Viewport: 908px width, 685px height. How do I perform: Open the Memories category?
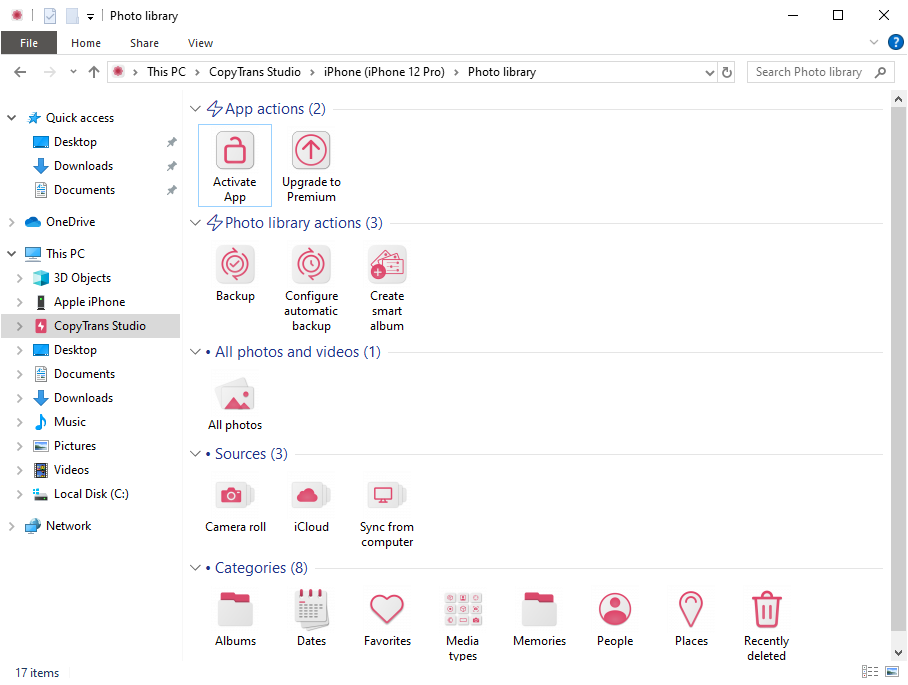coord(539,618)
